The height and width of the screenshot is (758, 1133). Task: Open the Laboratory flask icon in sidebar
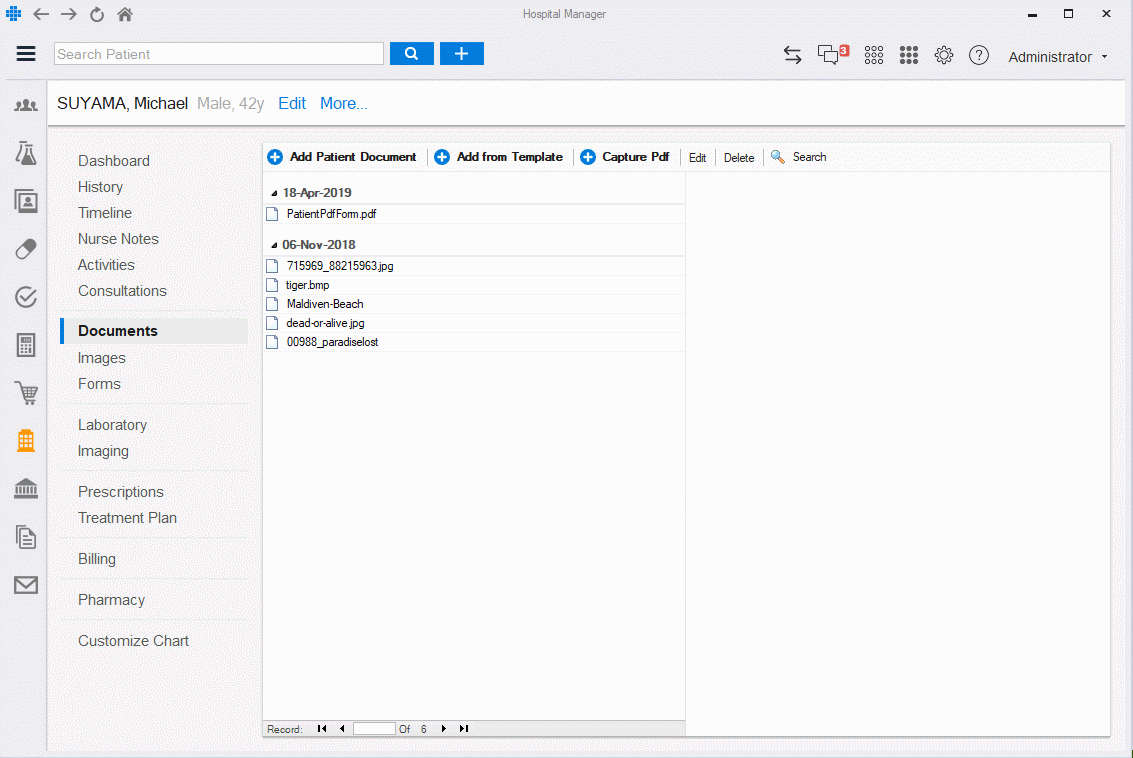(26, 153)
